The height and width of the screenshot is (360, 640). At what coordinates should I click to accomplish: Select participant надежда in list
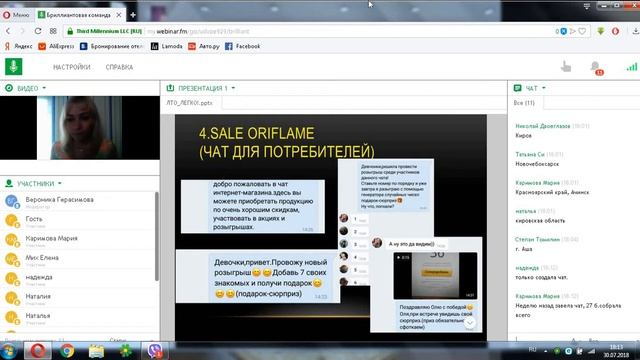[78, 279]
